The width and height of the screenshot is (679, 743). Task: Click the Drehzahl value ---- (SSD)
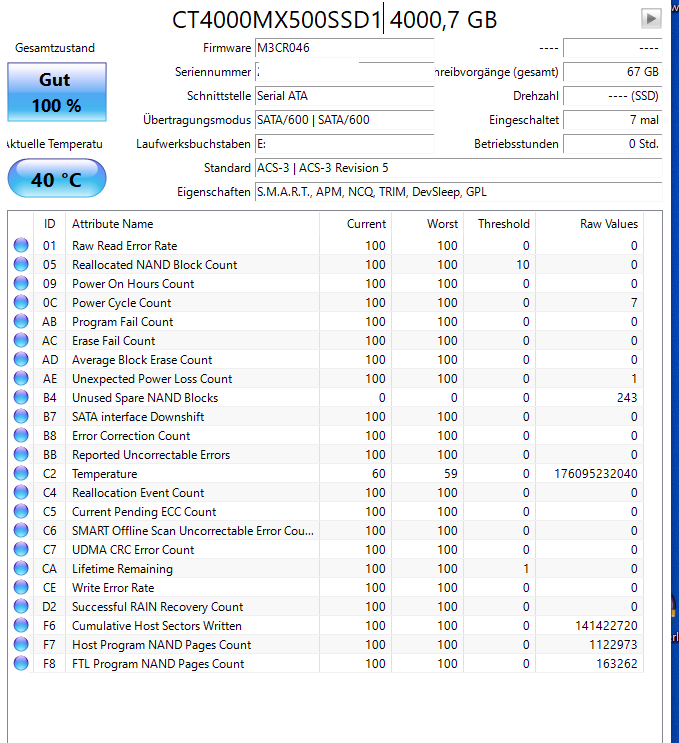(613, 96)
